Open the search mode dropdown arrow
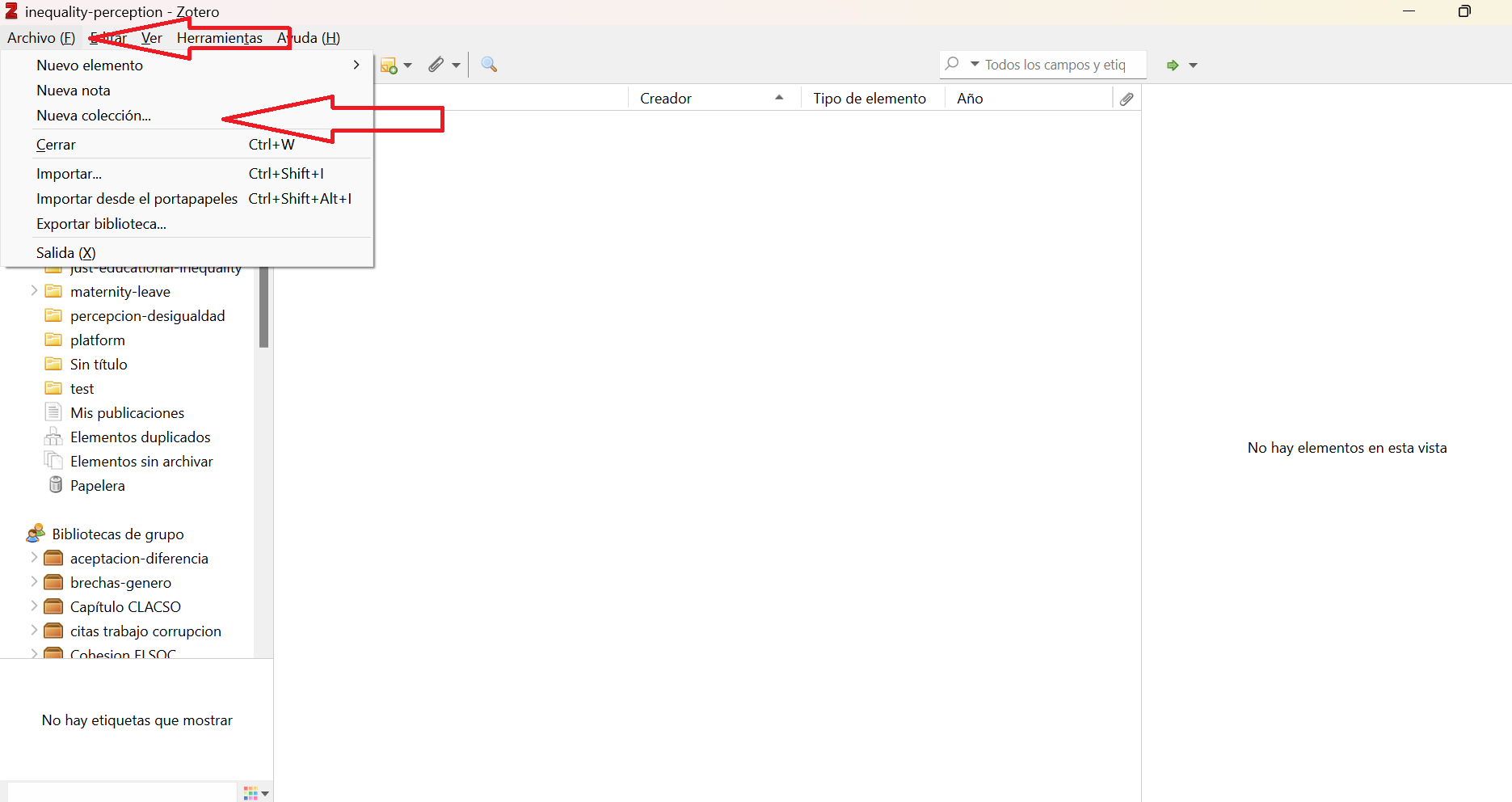 [x=975, y=64]
